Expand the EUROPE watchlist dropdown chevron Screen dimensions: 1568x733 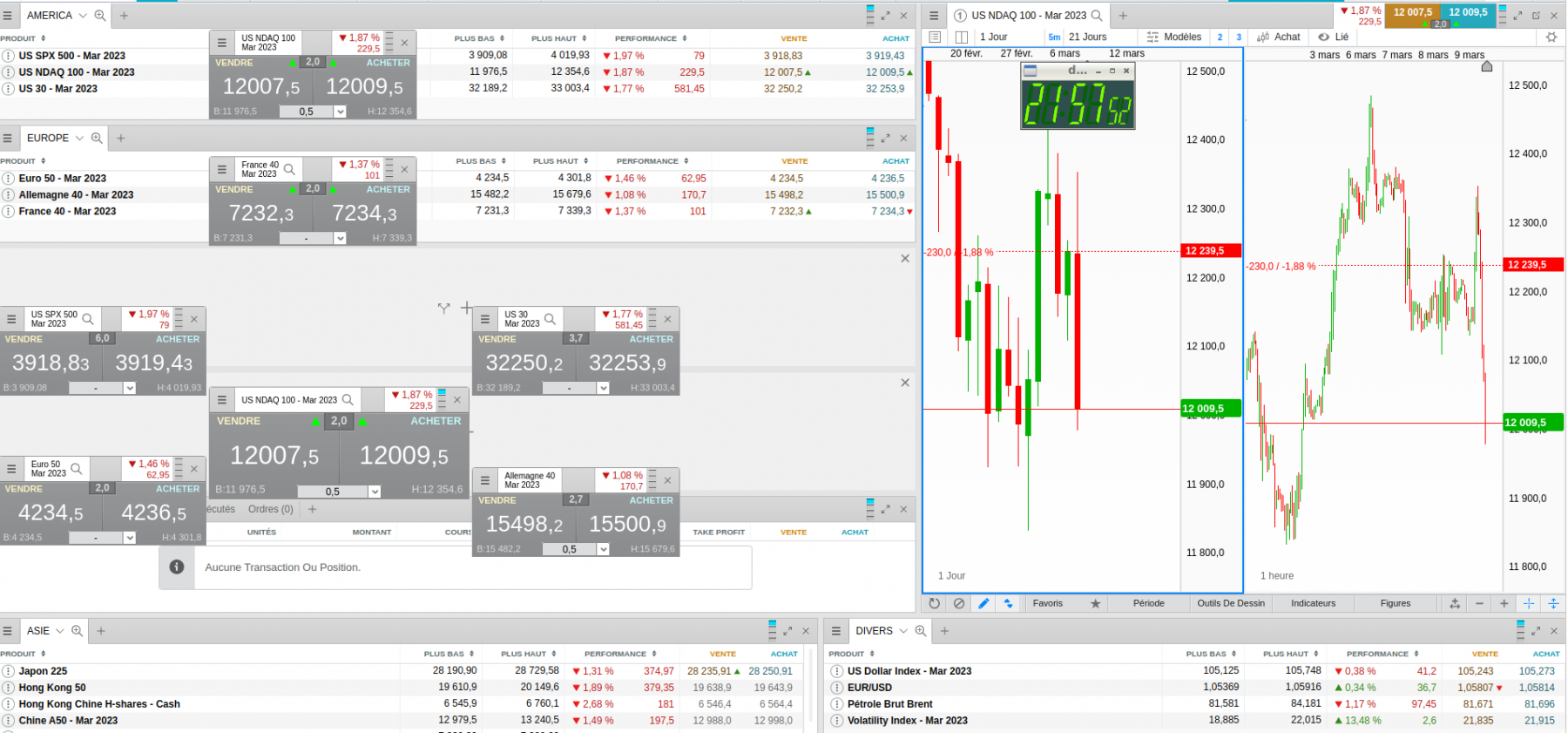coord(79,138)
